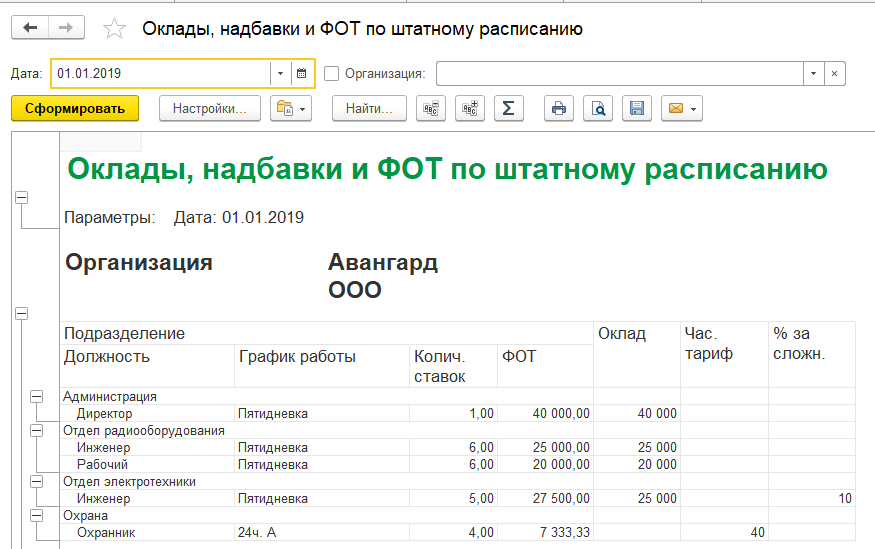Add report to favorites with star icon

[114, 28]
